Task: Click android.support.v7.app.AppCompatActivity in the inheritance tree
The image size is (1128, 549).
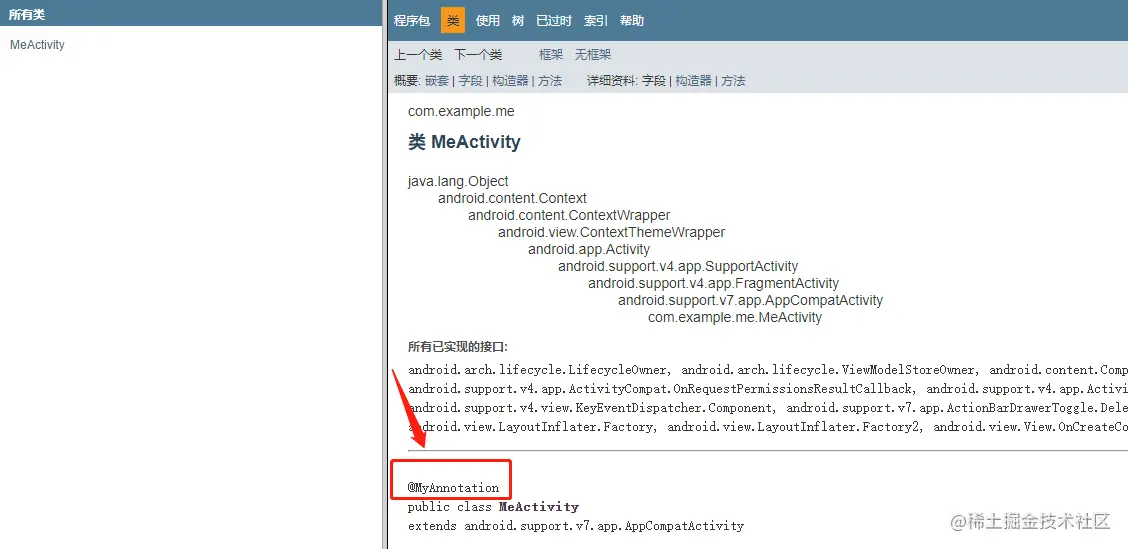Action: coord(750,300)
